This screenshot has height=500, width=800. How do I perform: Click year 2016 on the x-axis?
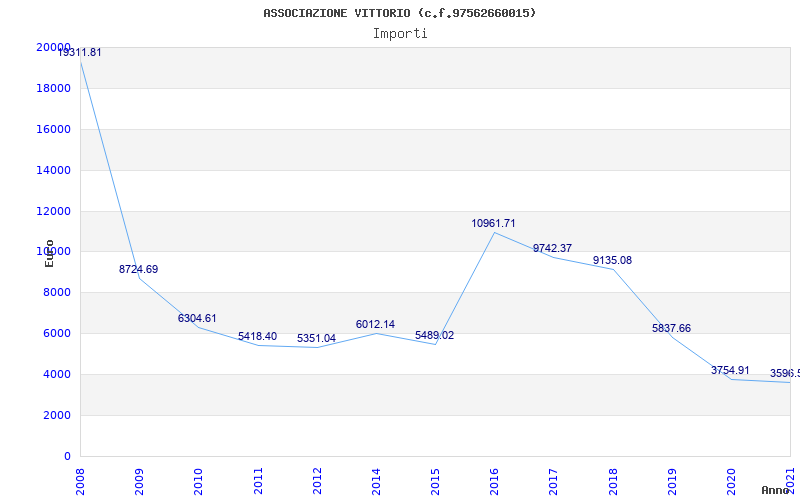point(494,482)
